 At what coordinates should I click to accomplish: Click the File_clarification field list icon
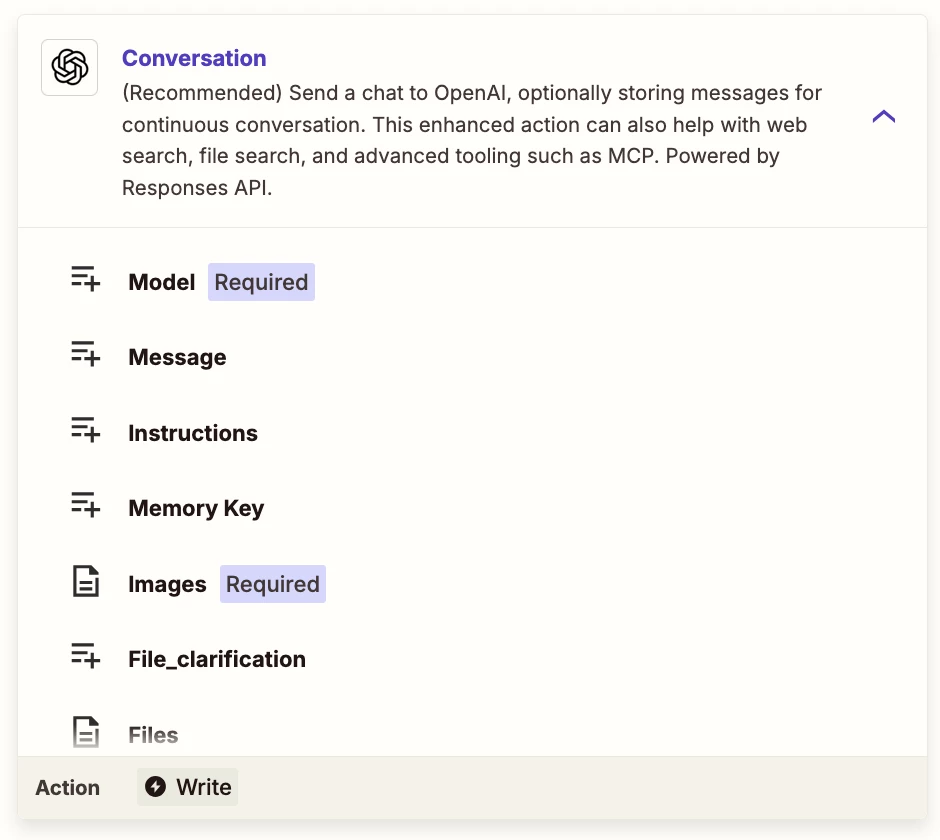coord(86,657)
